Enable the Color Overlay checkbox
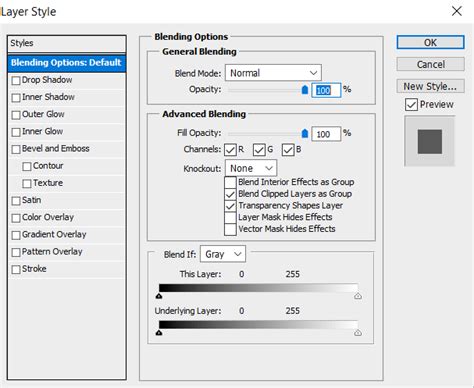The image size is (474, 388). point(16,218)
